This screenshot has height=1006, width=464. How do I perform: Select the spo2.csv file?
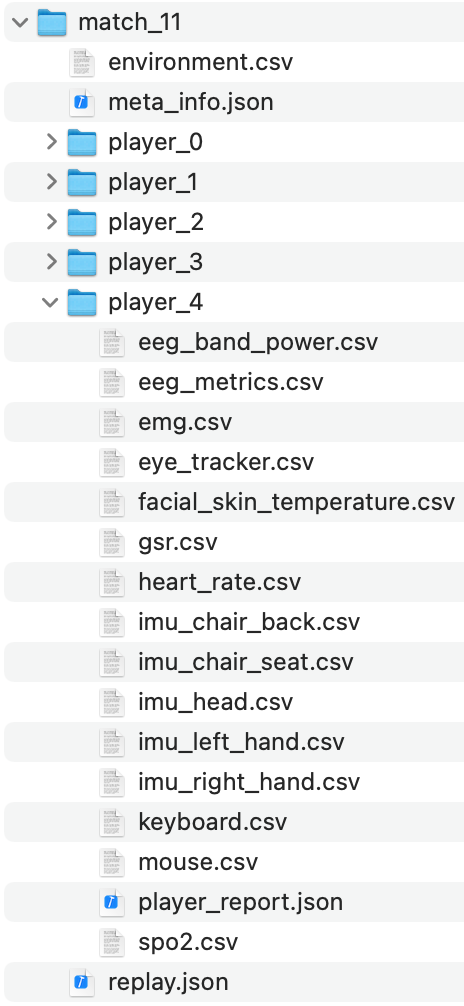coord(234,942)
